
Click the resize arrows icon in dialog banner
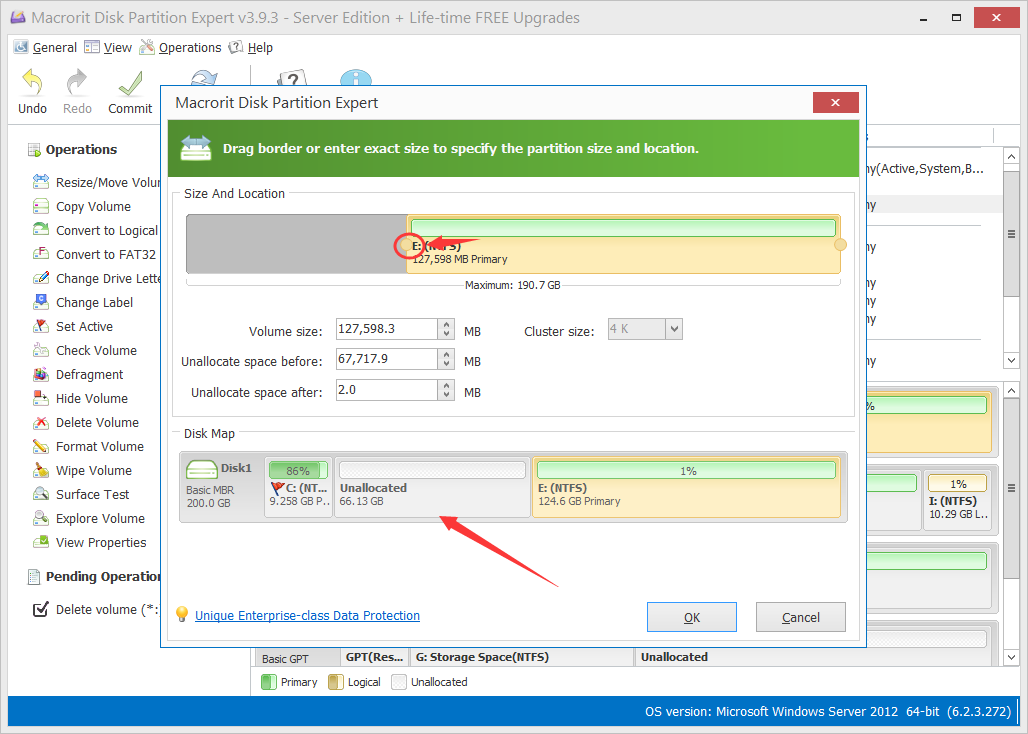pos(196,148)
